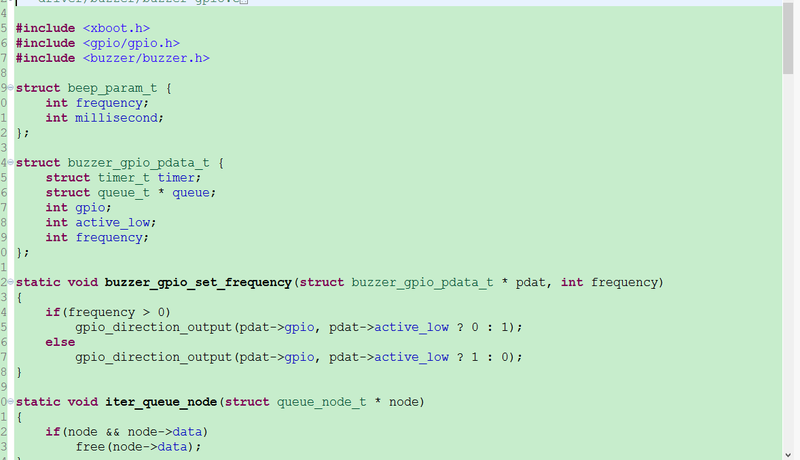Click the queue pointer field name
The height and width of the screenshot is (460, 800).
[191, 193]
